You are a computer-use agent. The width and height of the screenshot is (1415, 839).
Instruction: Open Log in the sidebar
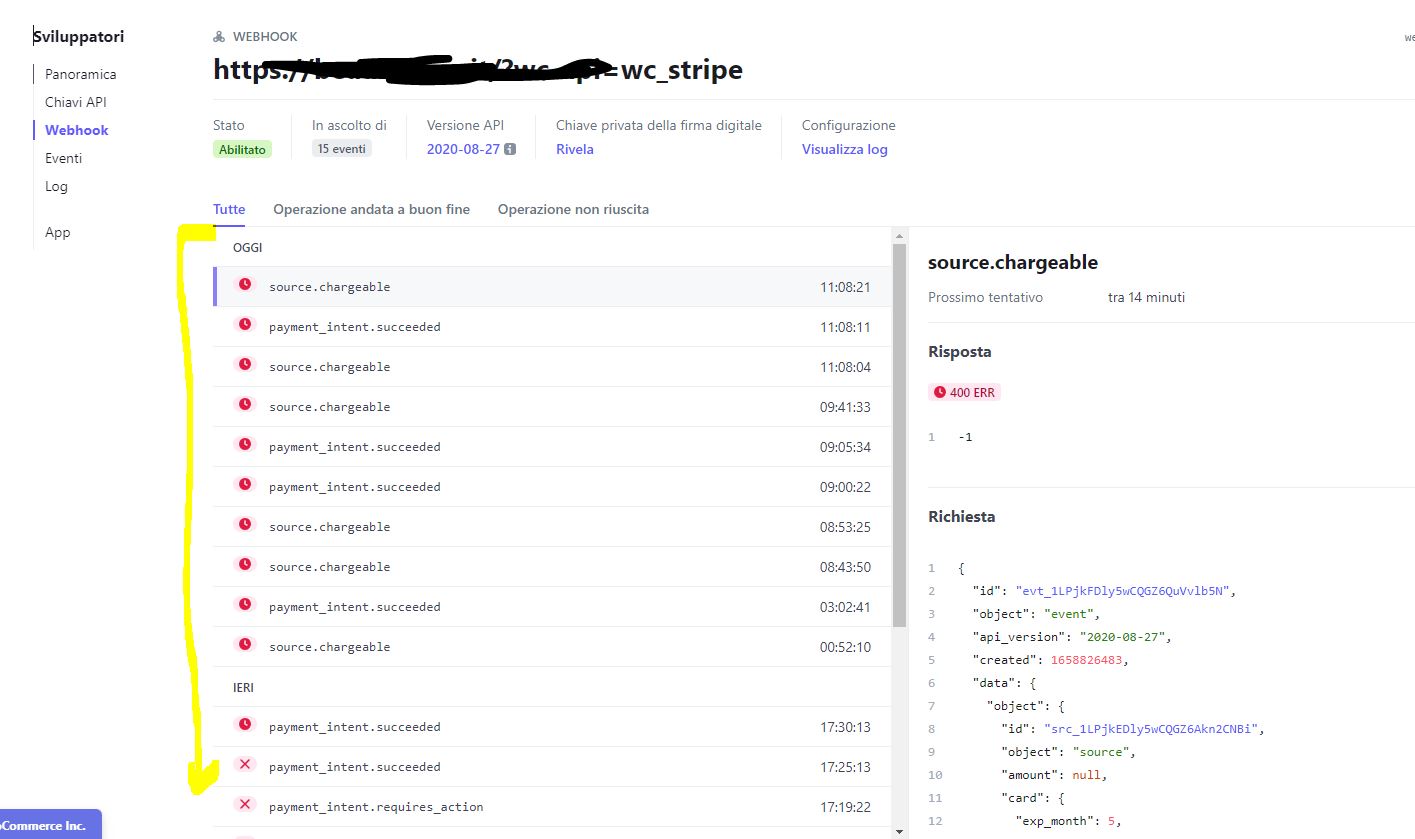point(56,186)
